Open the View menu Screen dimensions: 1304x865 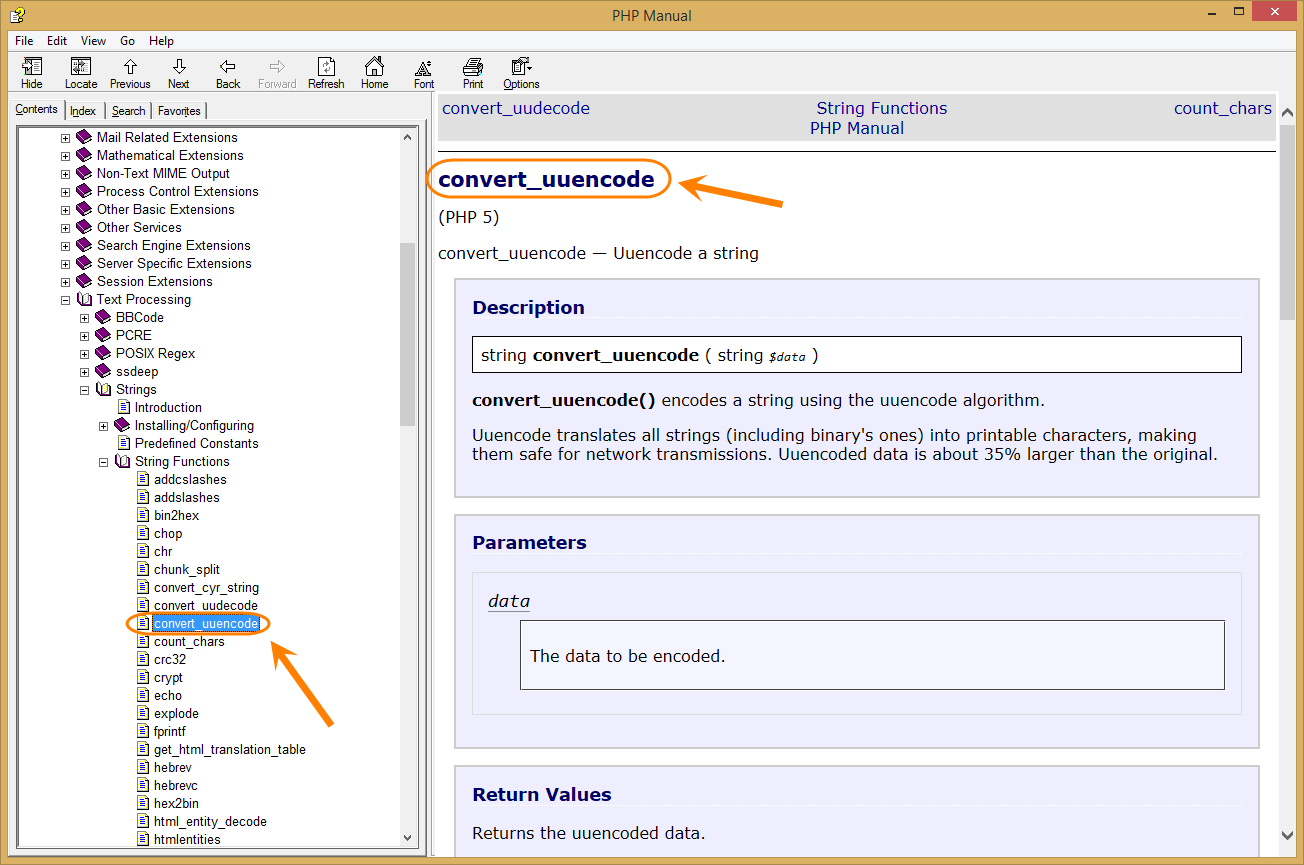pos(93,41)
